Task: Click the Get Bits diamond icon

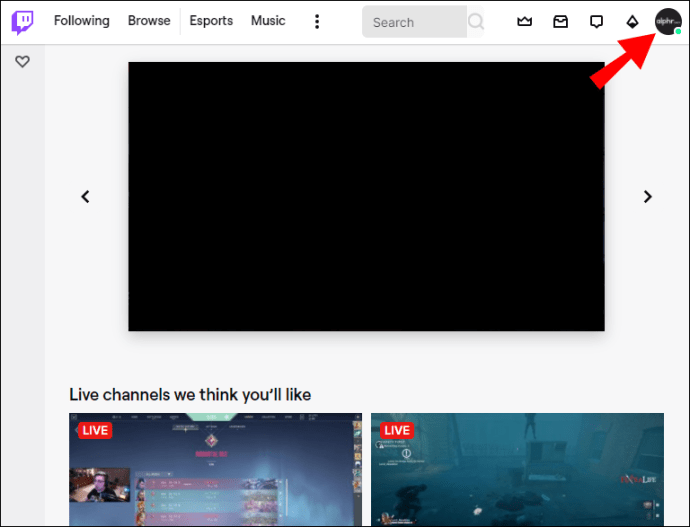Action: pyautogui.click(x=632, y=21)
